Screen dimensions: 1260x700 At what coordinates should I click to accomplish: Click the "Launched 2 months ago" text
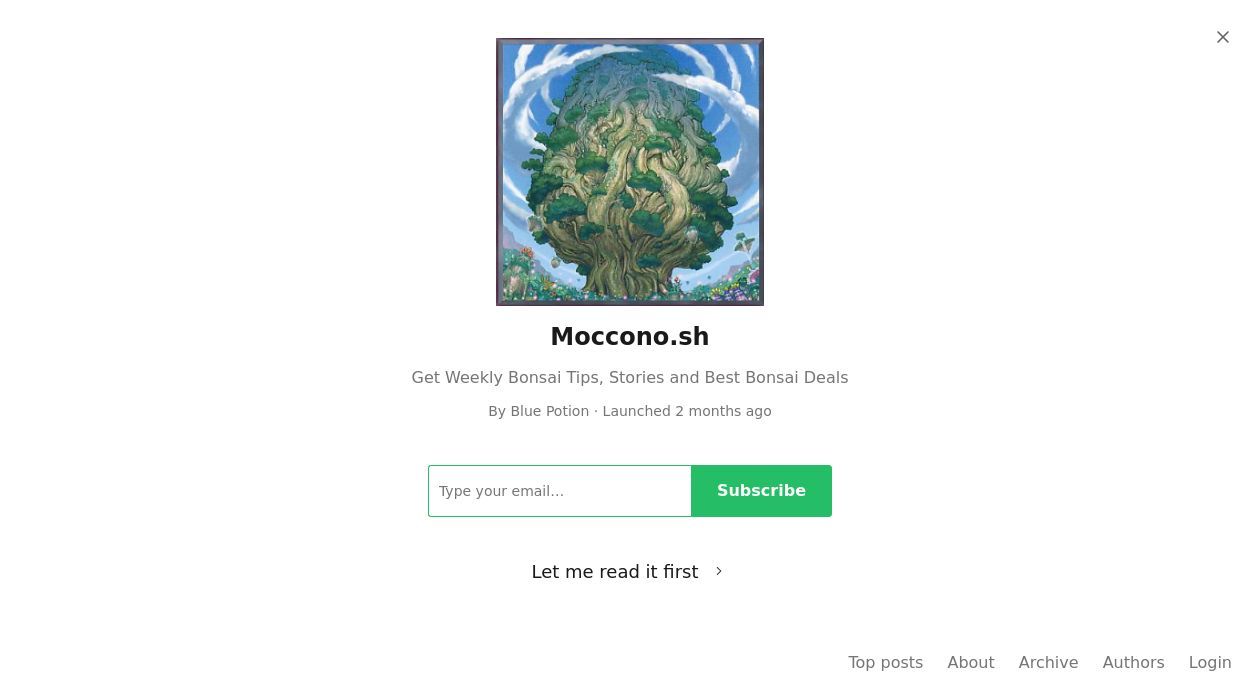pos(687,411)
